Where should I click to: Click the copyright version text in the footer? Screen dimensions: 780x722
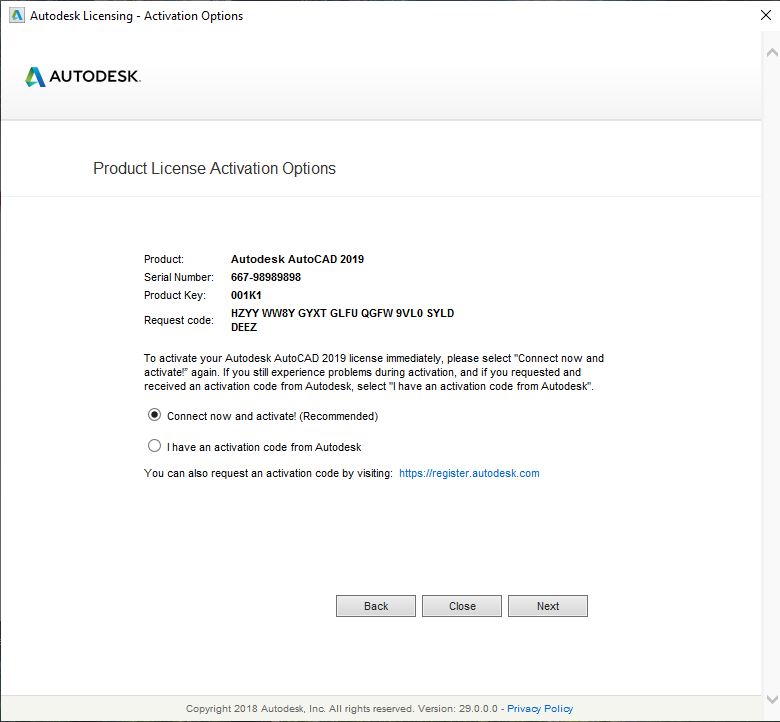[341, 709]
